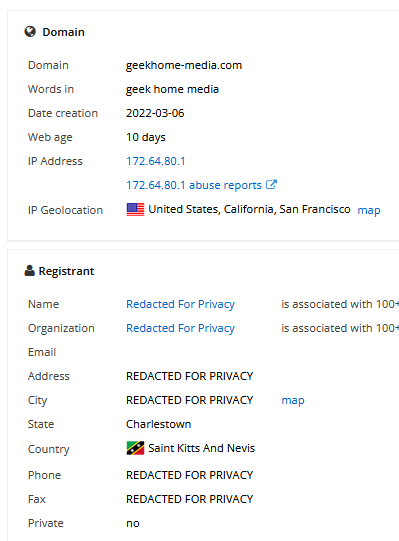Click 'is associated with 100+' in Organization row
Screen dimensions: 399x541
(340, 328)
